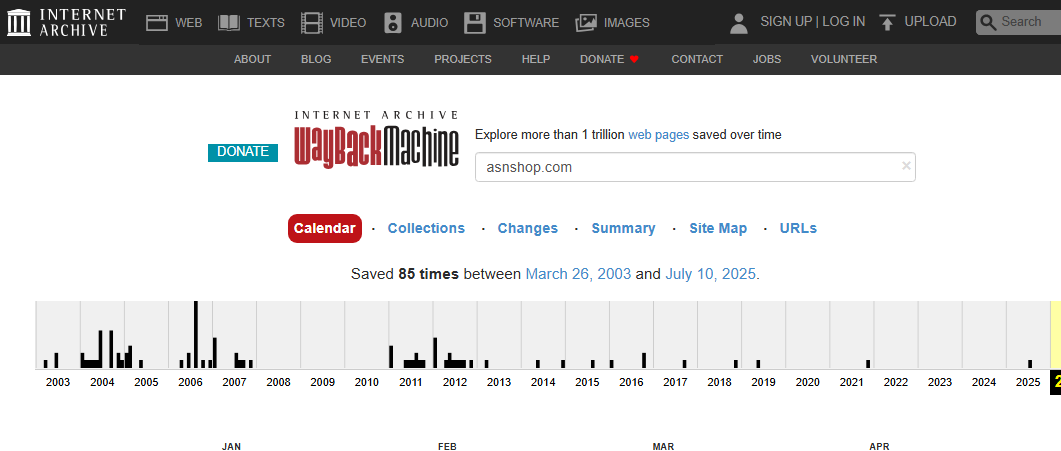This screenshot has width=1061, height=451.
Task: Open the Texts book icon
Action: pyautogui.click(x=229, y=23)
